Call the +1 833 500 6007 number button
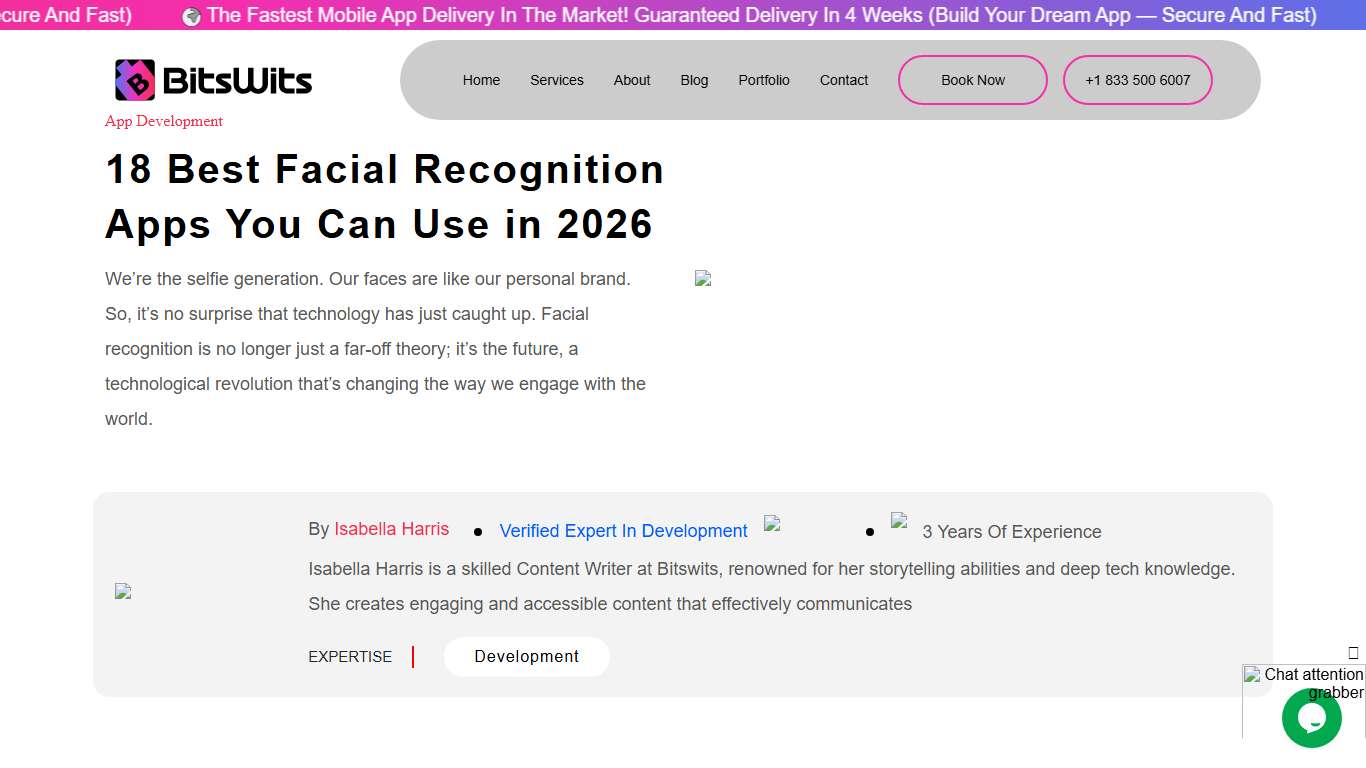Viewport: 1366px width, 768px height. [1137, 79]
